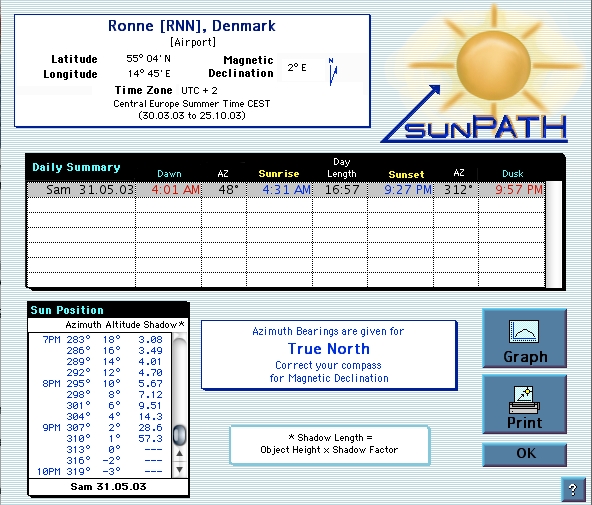Click the Sunset column header
Viewport: 592px width, 505px height.
click(x=406, y=174)
